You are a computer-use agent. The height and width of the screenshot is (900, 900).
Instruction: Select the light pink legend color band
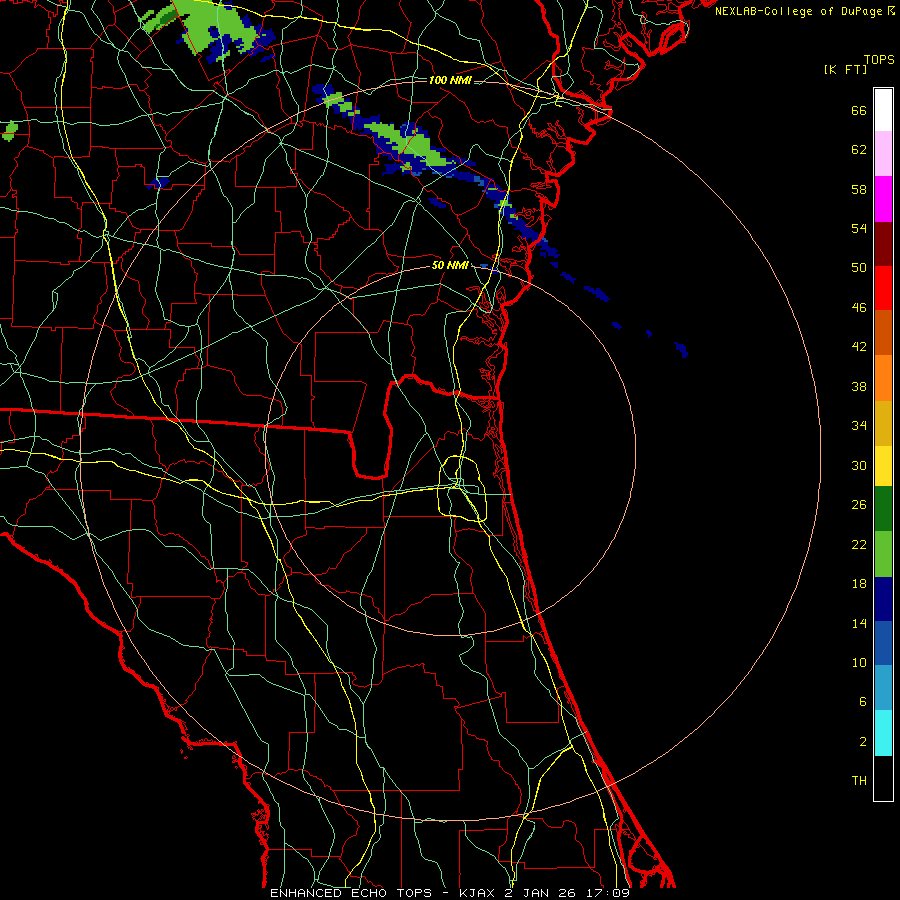point(883,154)
